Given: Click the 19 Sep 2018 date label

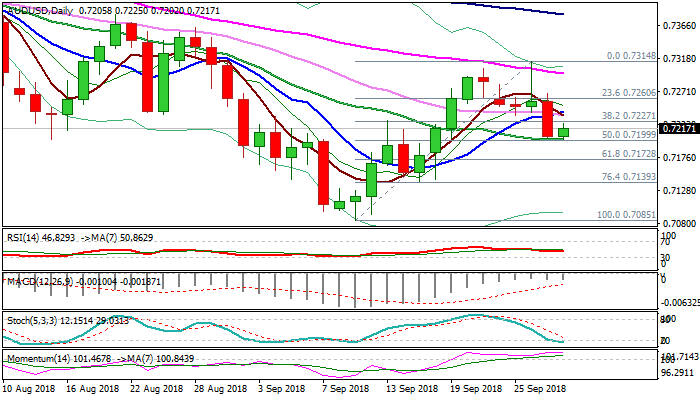Looking at the screenshot, I should pyautogui.click(x=476, y=387).
